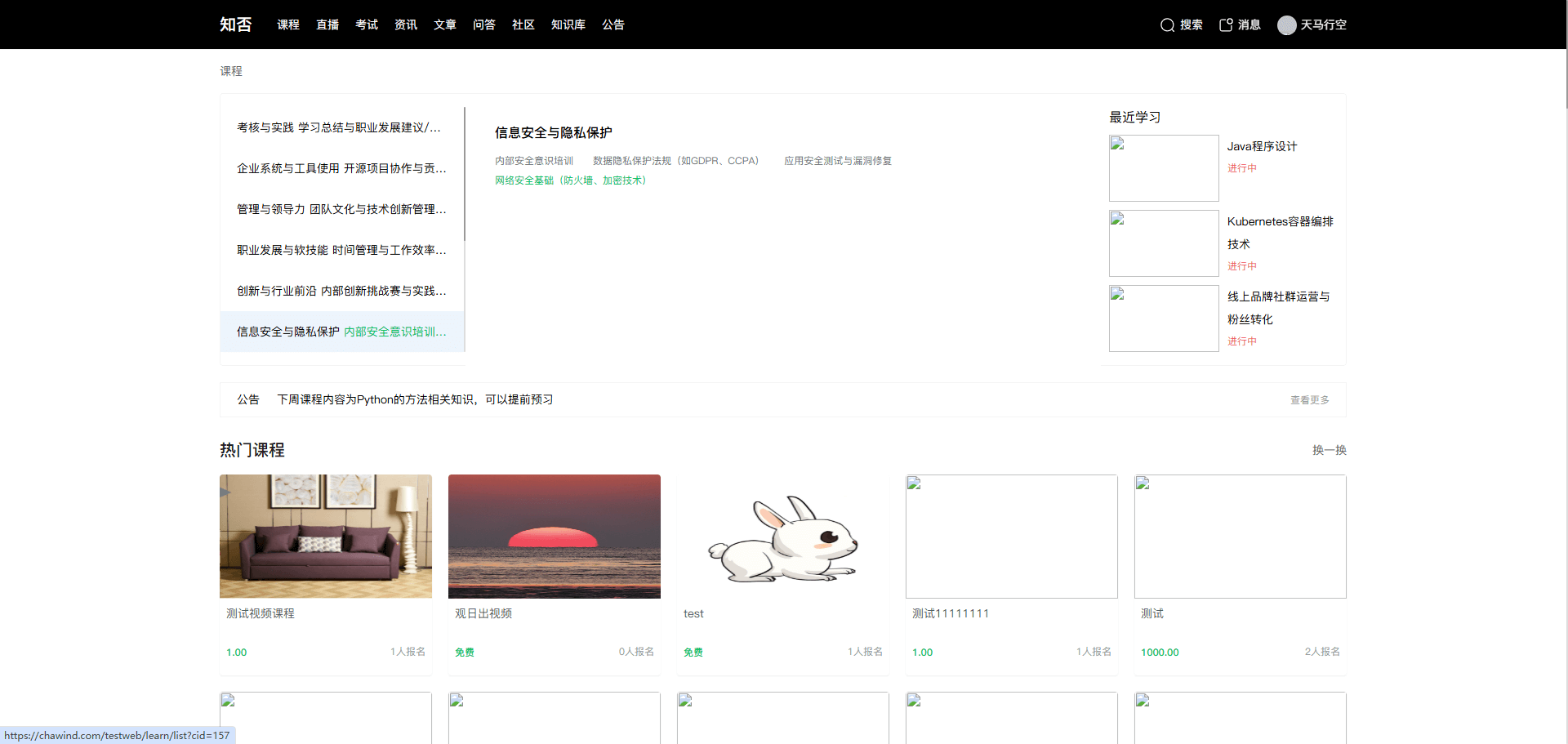
Task: Switch to the 直播 navigation tab
Action: click(327, 25)
